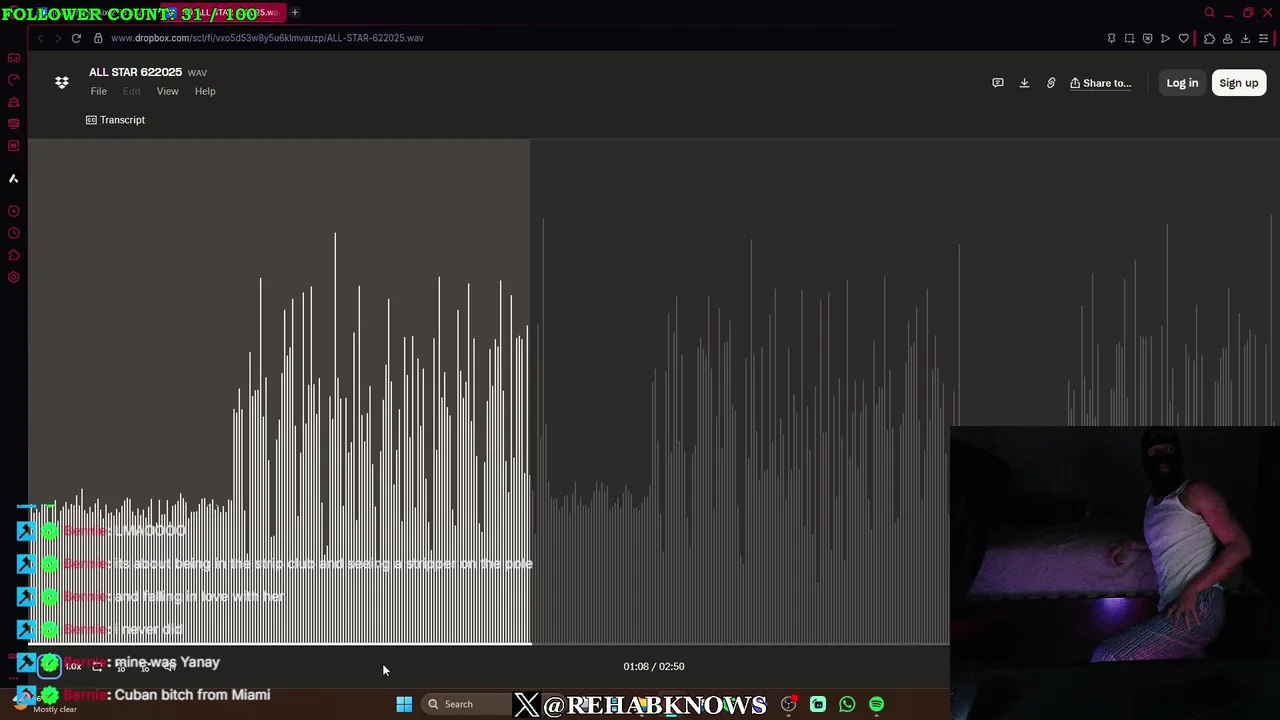Focus the Dropbox URL address field
The width and height of the screenshot is (1280, 720).
(267, 38)
